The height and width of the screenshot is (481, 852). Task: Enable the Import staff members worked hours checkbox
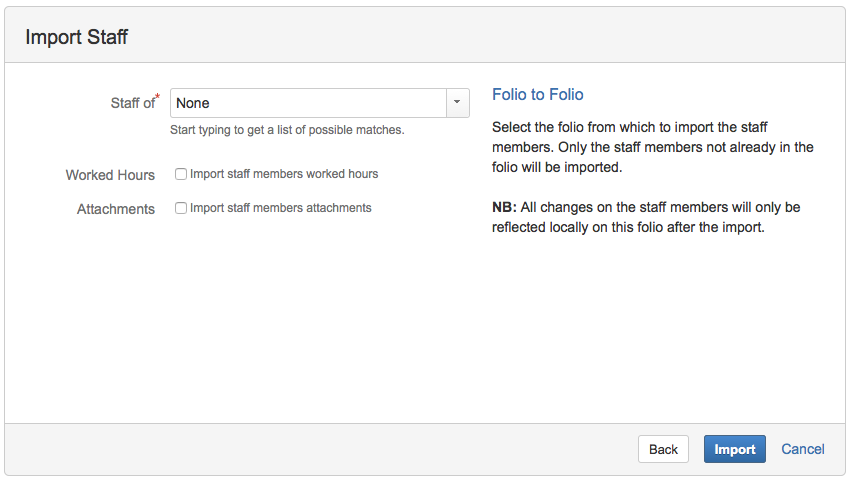tap(181, 174)
